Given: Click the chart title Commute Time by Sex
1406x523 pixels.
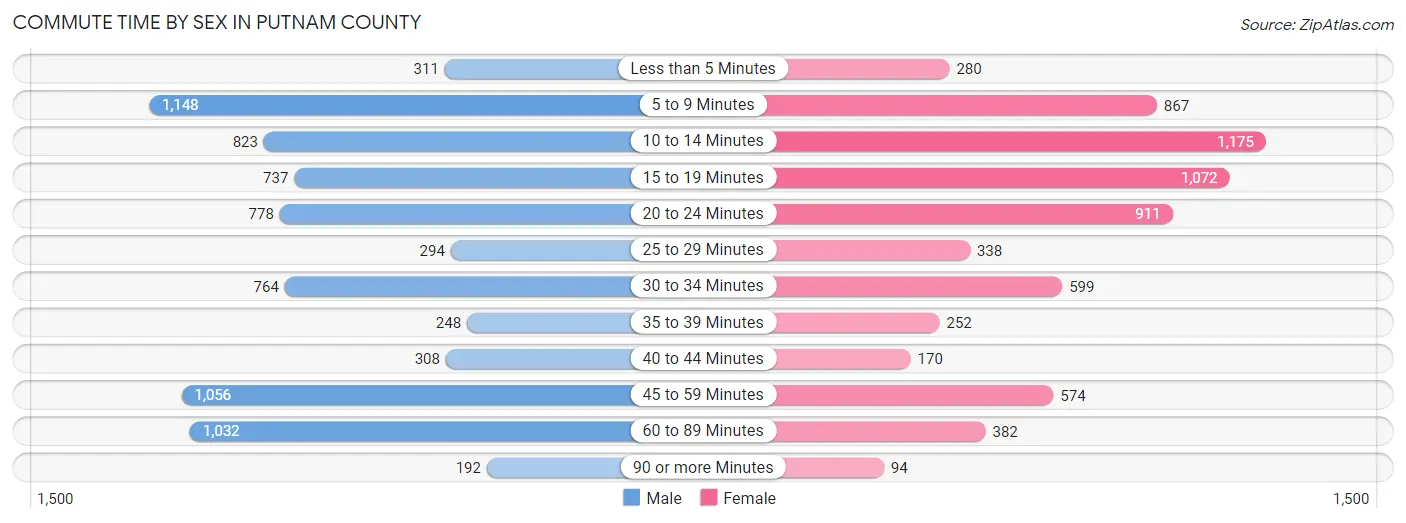Looking at the screenshot, I should [217, 22].
